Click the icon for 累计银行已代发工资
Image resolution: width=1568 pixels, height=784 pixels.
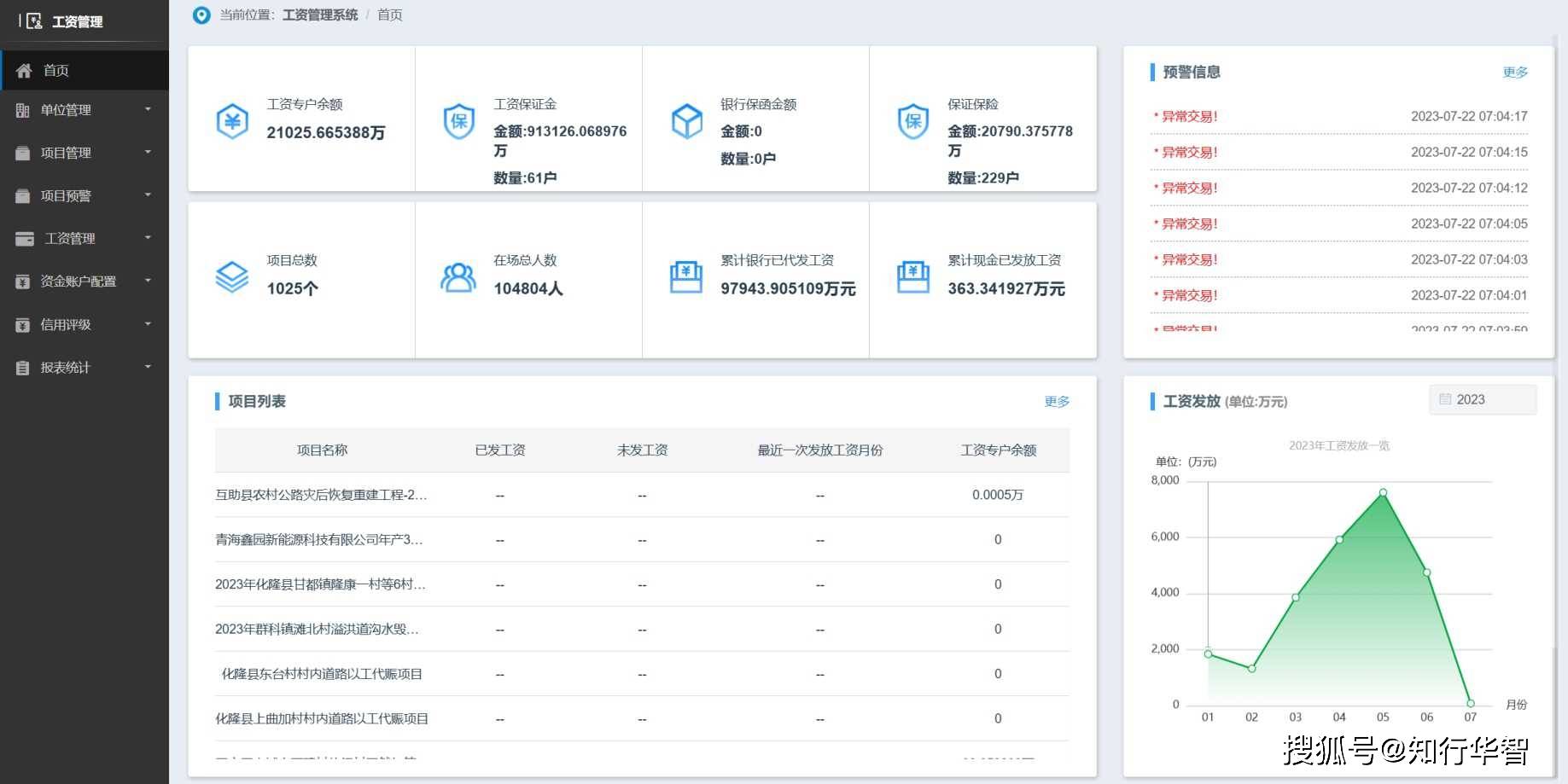(x=685, y=277)
